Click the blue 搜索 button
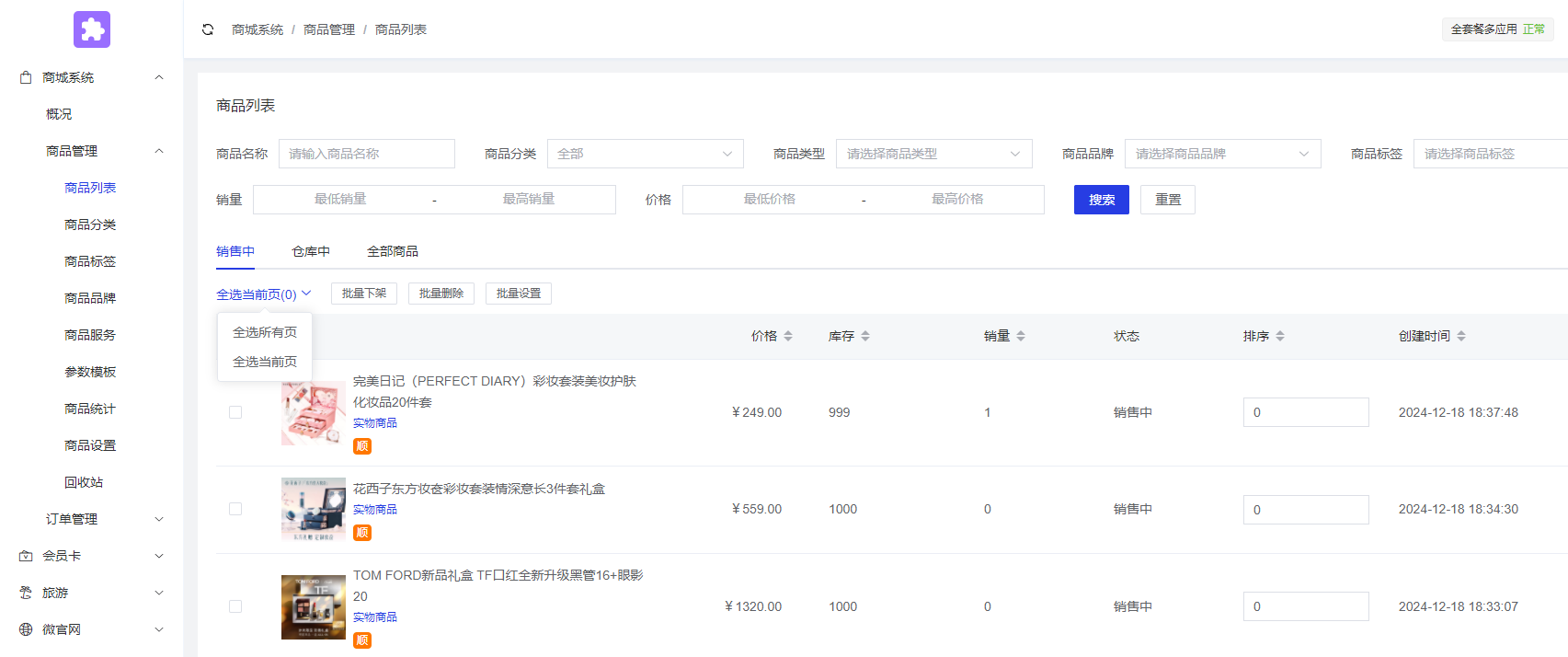 (x=1102, y=200)
